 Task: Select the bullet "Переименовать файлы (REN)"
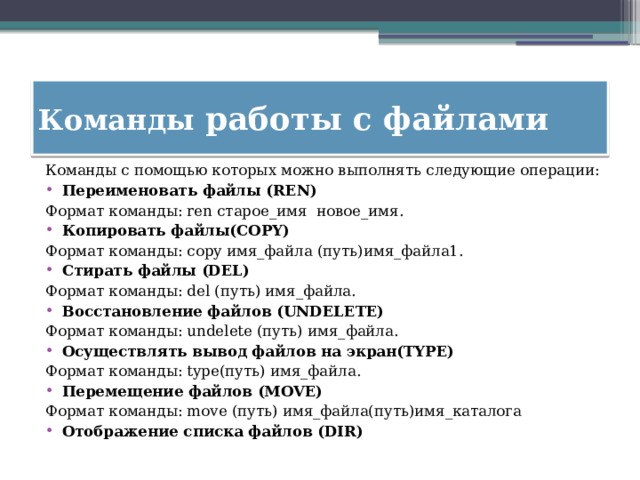[189, 191]
